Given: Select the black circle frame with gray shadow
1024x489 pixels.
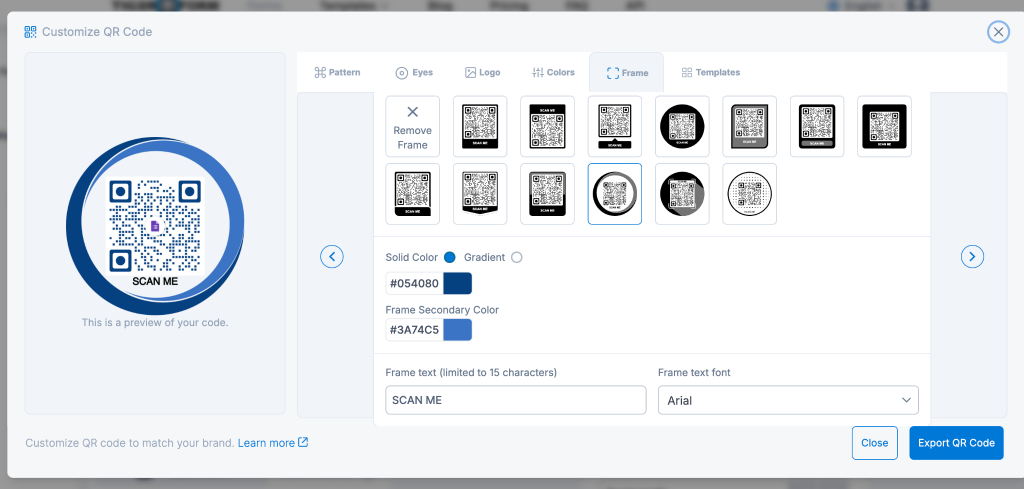Looking at the screenshot, I should point(682,194).
